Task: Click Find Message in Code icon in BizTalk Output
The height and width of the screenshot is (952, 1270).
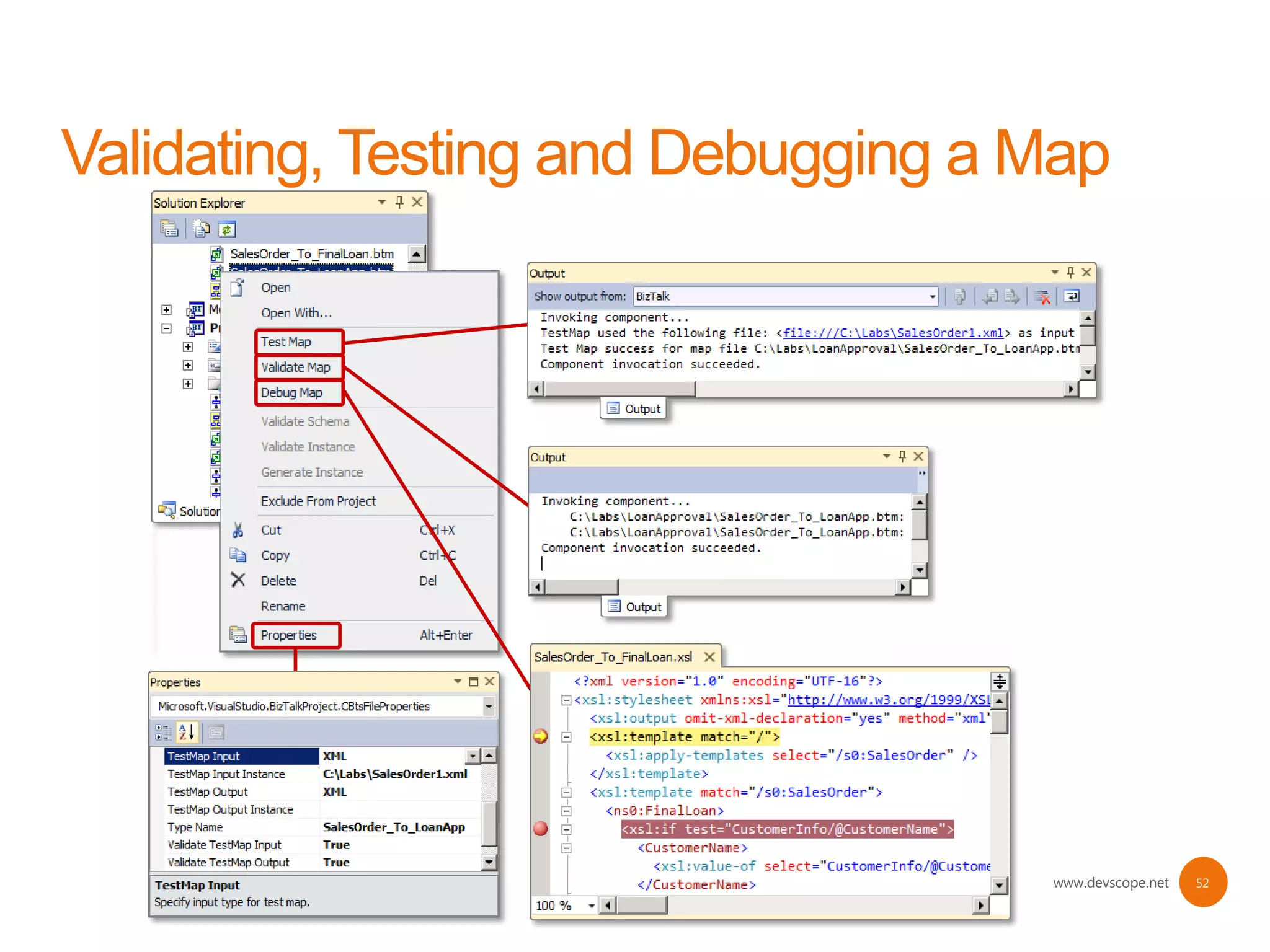Action: coord(960,296)
